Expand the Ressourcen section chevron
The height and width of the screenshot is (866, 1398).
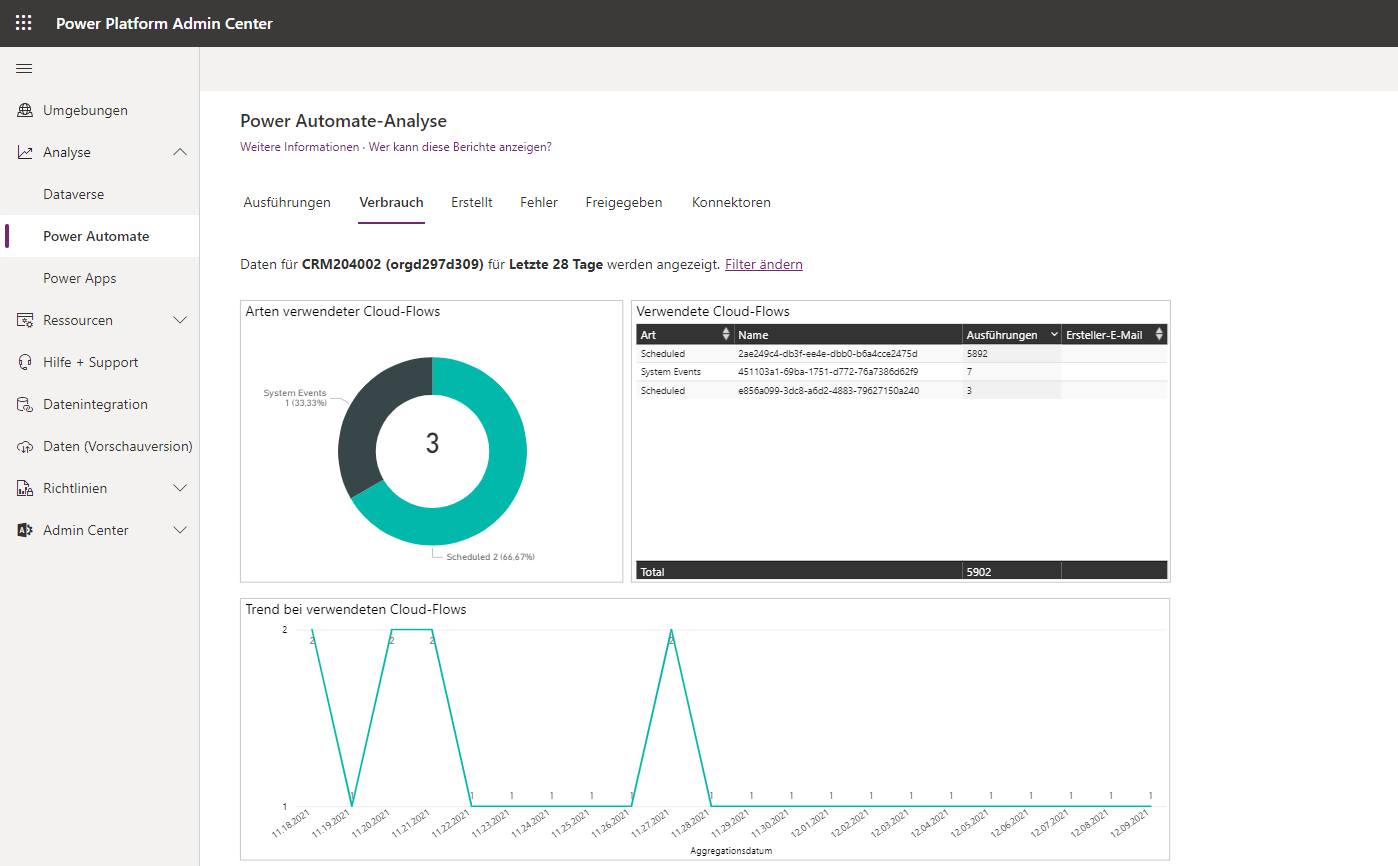(x=180, y=320)
